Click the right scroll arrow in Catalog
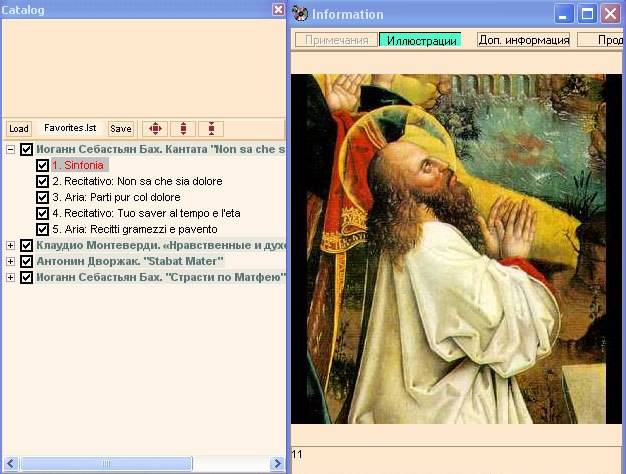This screenshot has width=626, height=474. click(x=277, y=464)
